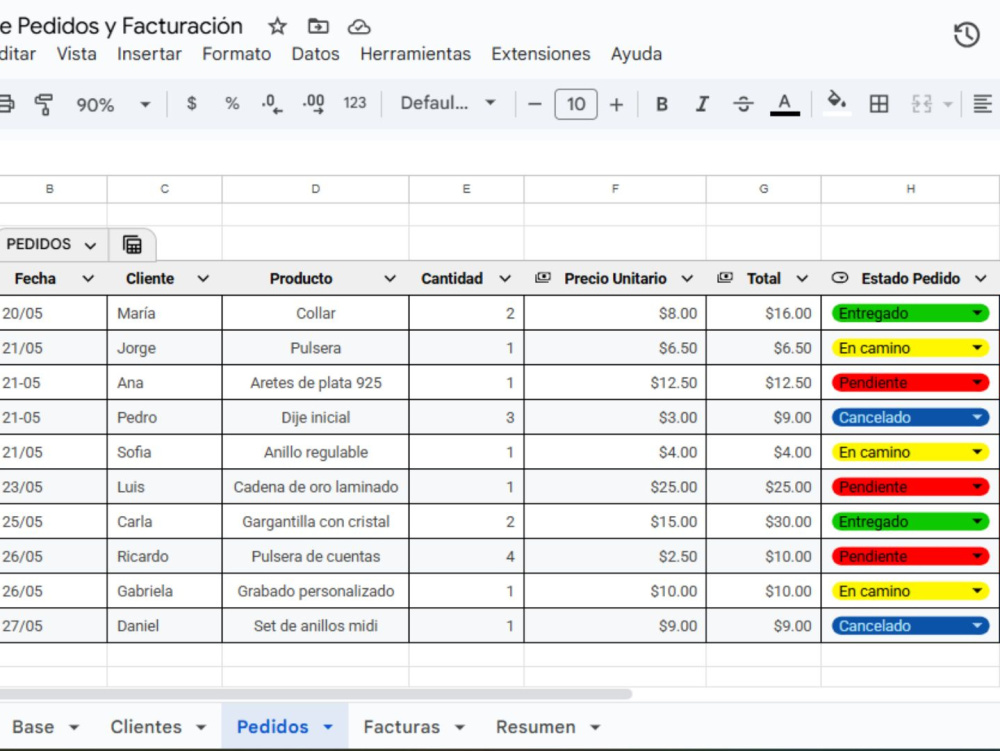Click the move to folder icon
The width and height of the screenshot is (1000, 751).
(318, 26)
